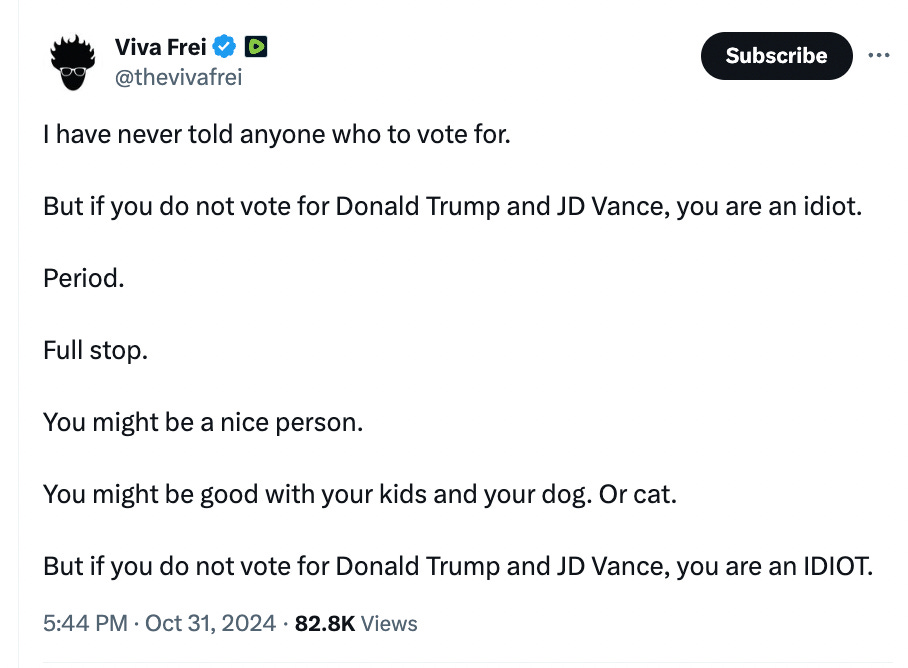
Task: Click the final line's 'But if you' opening
Action: [x=98, y=566]
